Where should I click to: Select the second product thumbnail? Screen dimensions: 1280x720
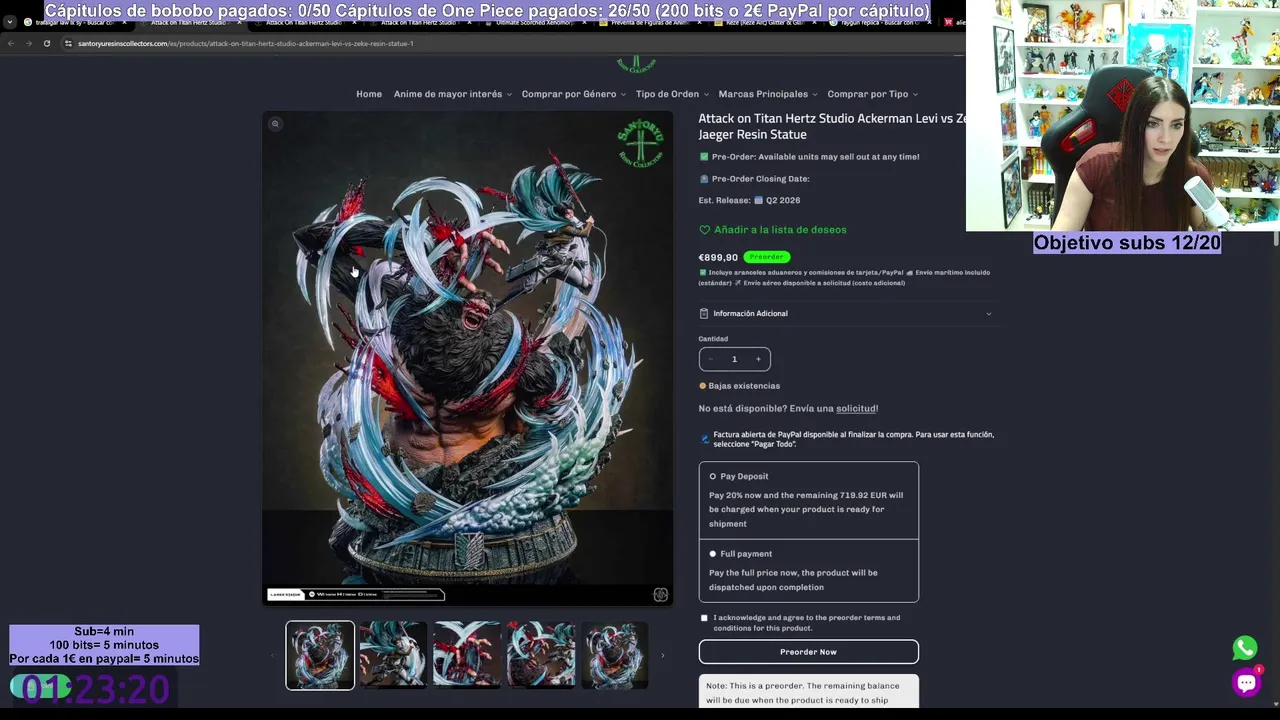(393, 656)
